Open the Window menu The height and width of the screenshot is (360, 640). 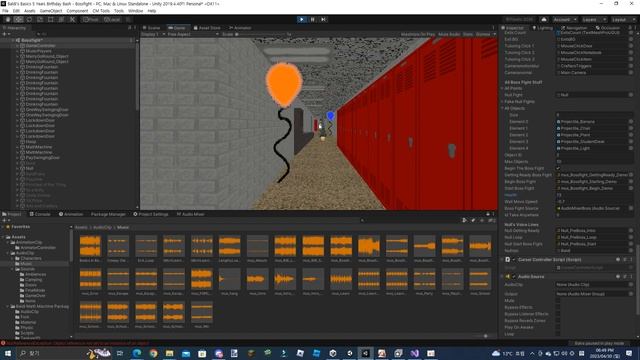(136, 11)
